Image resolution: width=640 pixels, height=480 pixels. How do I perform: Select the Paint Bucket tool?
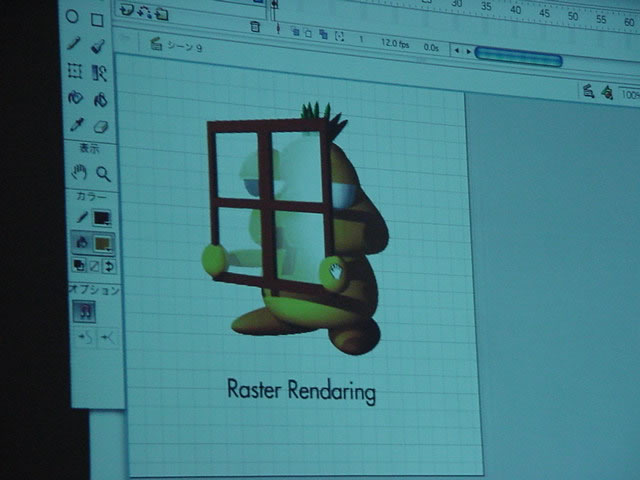tap(99, 99)
